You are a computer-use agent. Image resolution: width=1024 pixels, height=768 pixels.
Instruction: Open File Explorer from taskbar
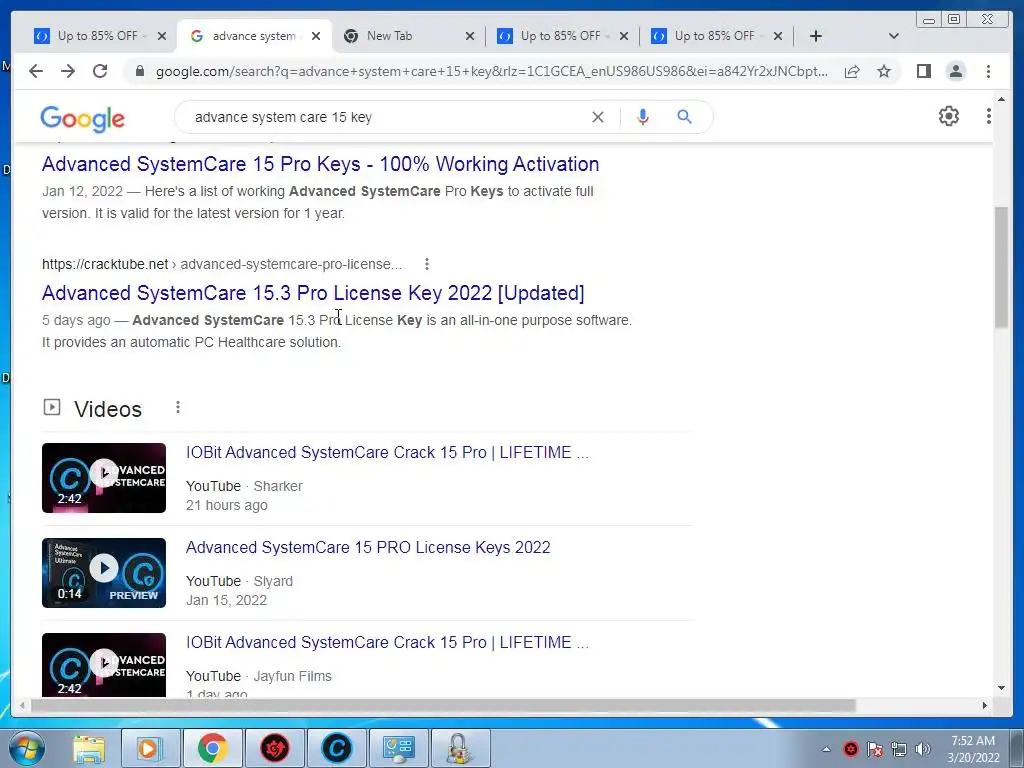coord(89,748)
